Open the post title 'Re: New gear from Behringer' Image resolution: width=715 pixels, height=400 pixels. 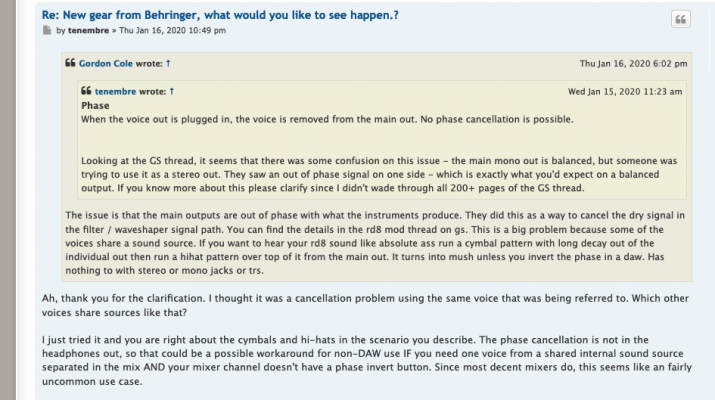(220, 15)
